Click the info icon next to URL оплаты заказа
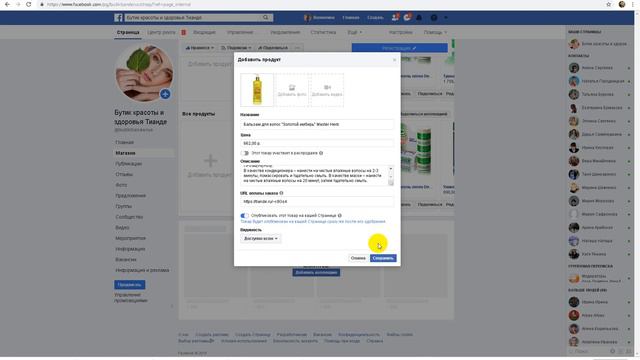The width and height of the screenshot is (640, 360). [281, 193]
